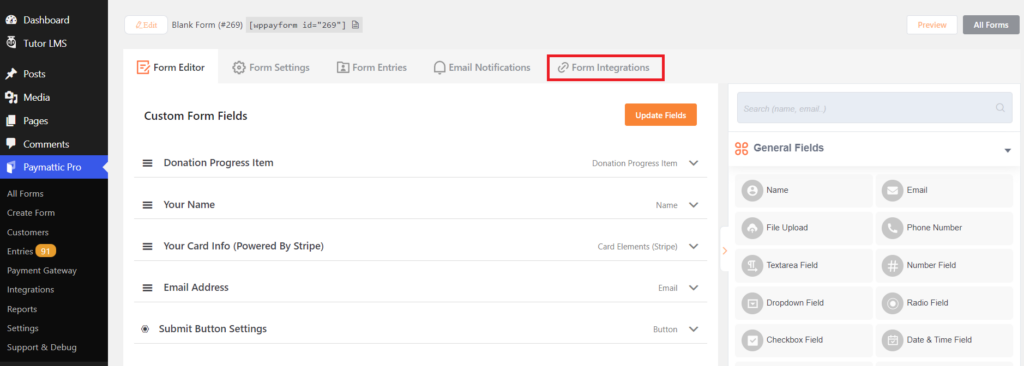Open Integrations in sidebar submenu
The height and width of the screenshot is (366, 1024).
click(x=30, y=290)
